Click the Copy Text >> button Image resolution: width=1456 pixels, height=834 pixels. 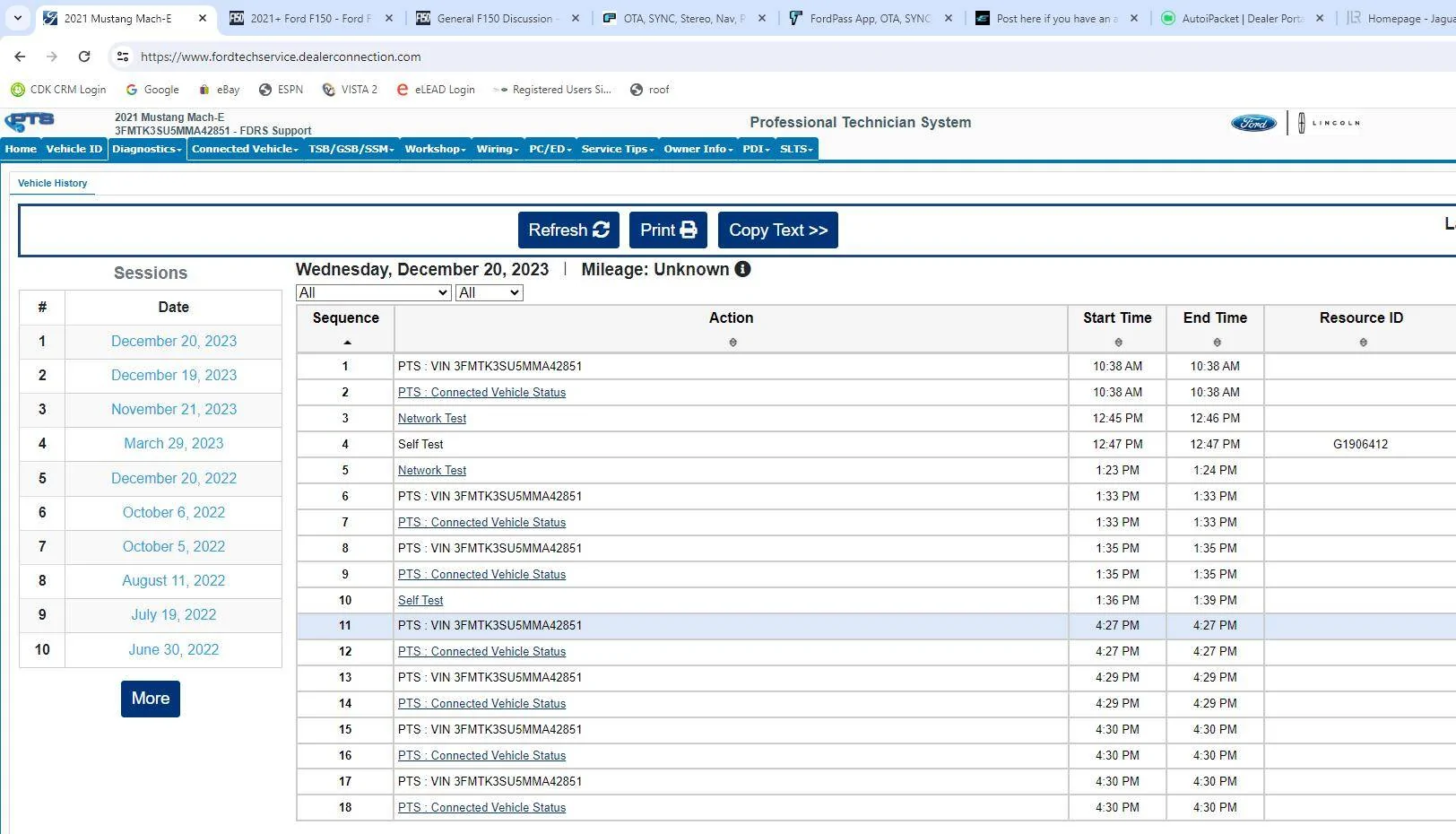778,230
